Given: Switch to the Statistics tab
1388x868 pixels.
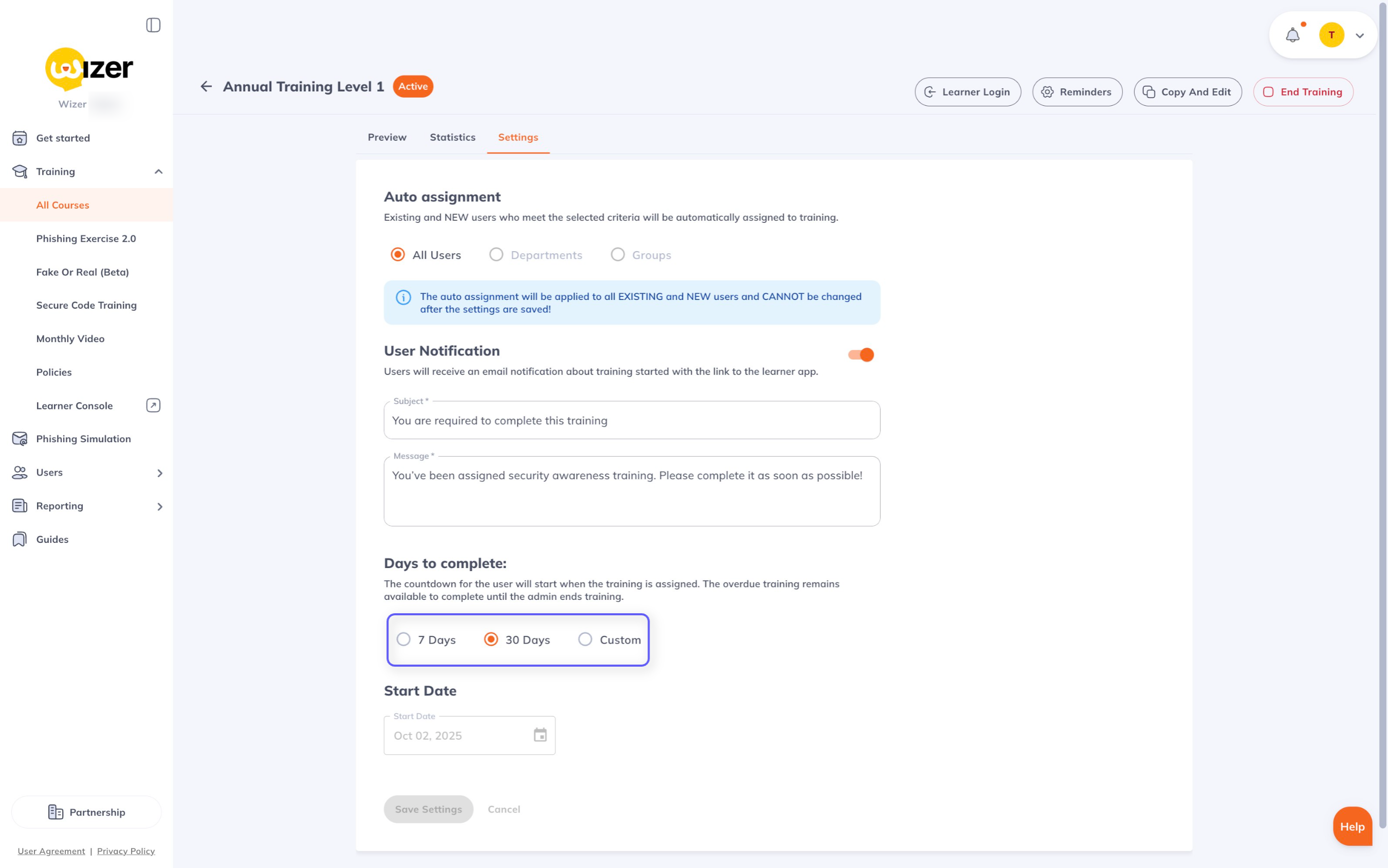Looking at the screenshot, I should click(452, 137).
